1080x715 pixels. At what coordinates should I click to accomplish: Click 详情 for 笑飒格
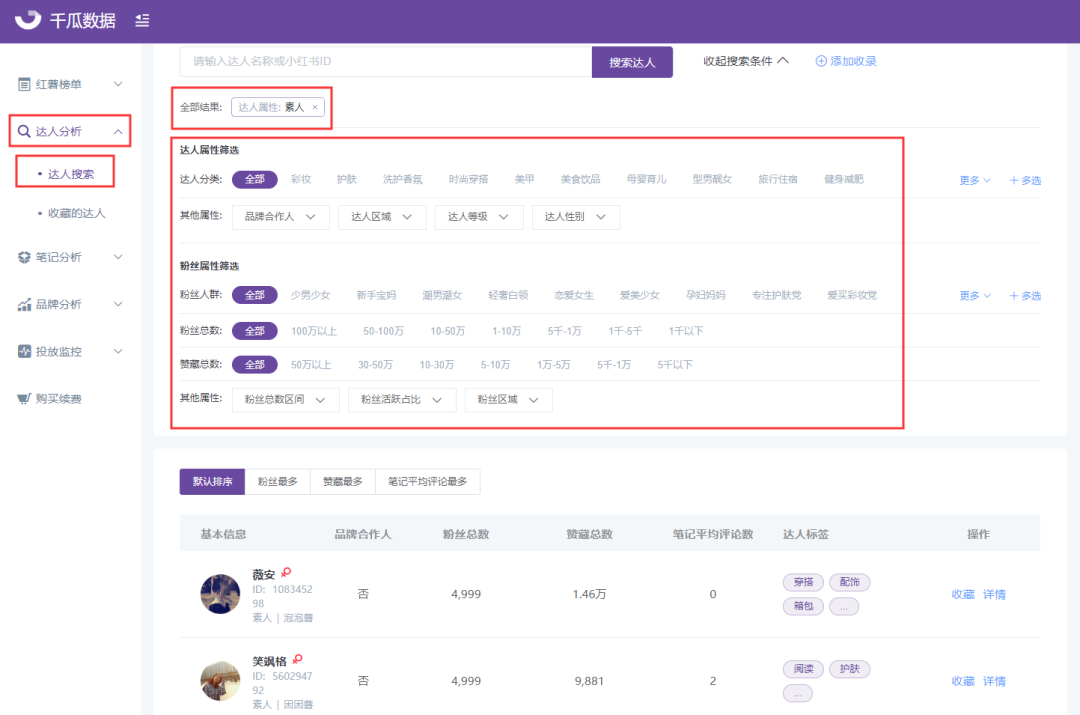(994, 681)
